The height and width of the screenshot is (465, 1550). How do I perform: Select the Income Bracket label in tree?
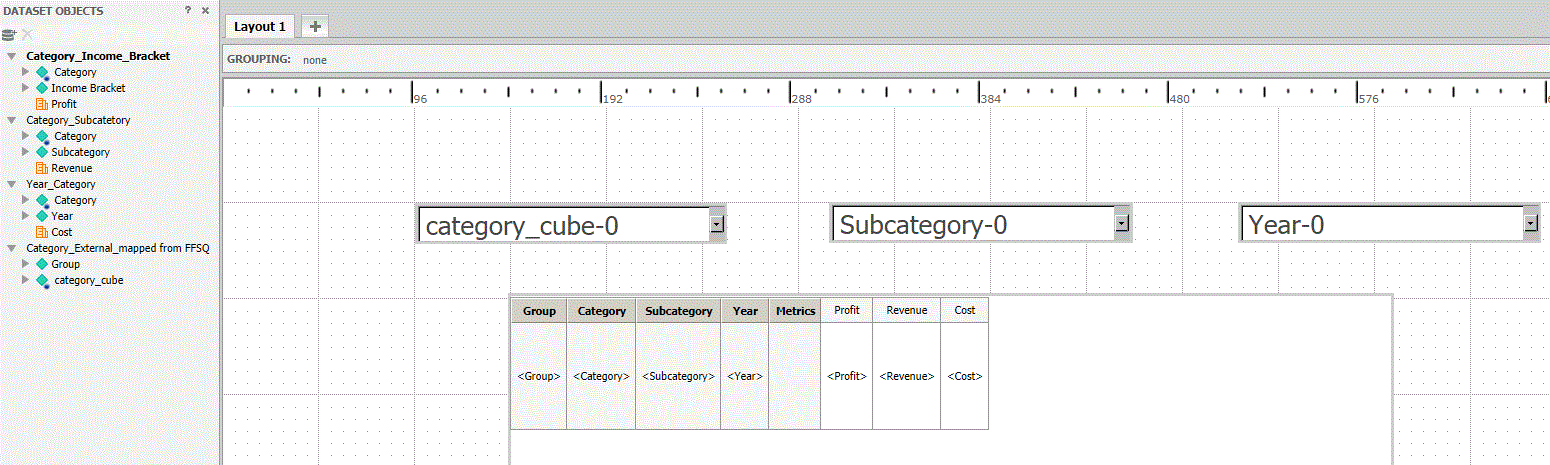[88, 88]
